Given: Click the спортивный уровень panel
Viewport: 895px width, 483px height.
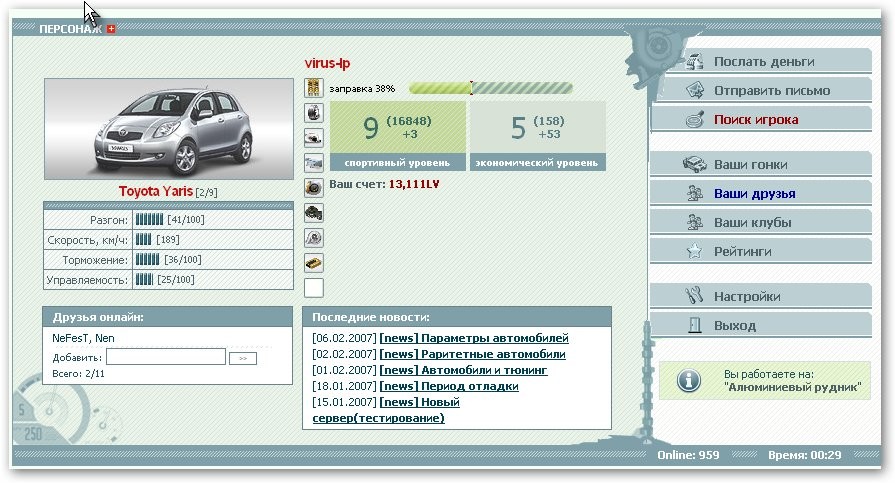Looking at the screenshot, I should [x=398, y=136].
